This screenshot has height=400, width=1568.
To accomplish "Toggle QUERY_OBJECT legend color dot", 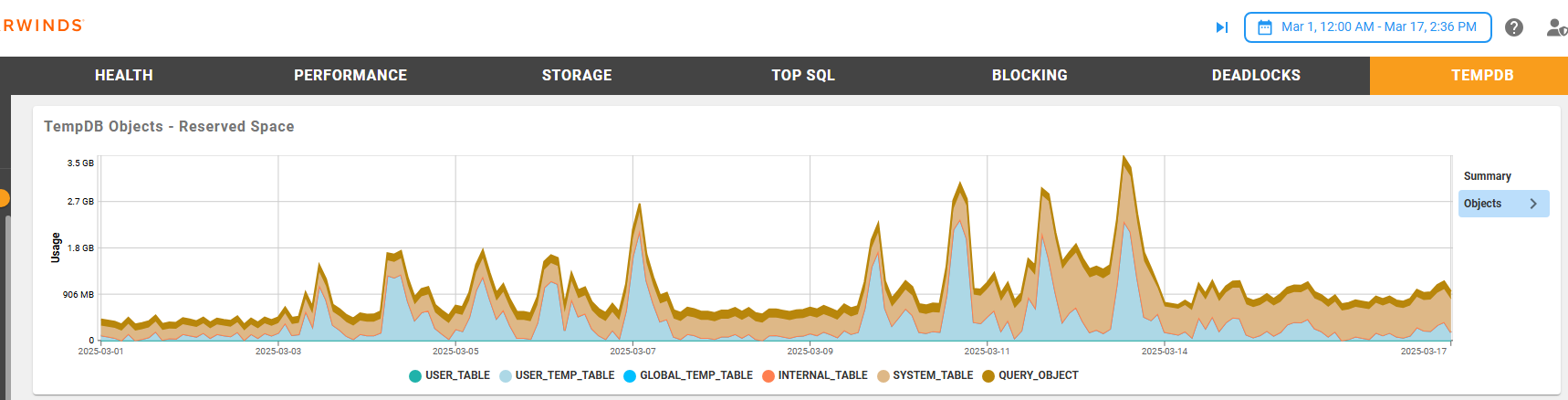I will [x=988, y=376].
